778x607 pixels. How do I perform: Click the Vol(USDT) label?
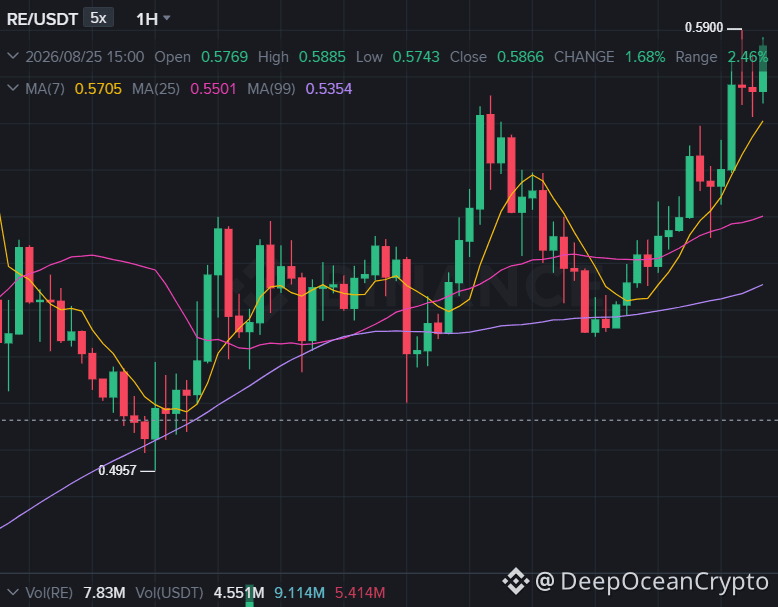169,593
